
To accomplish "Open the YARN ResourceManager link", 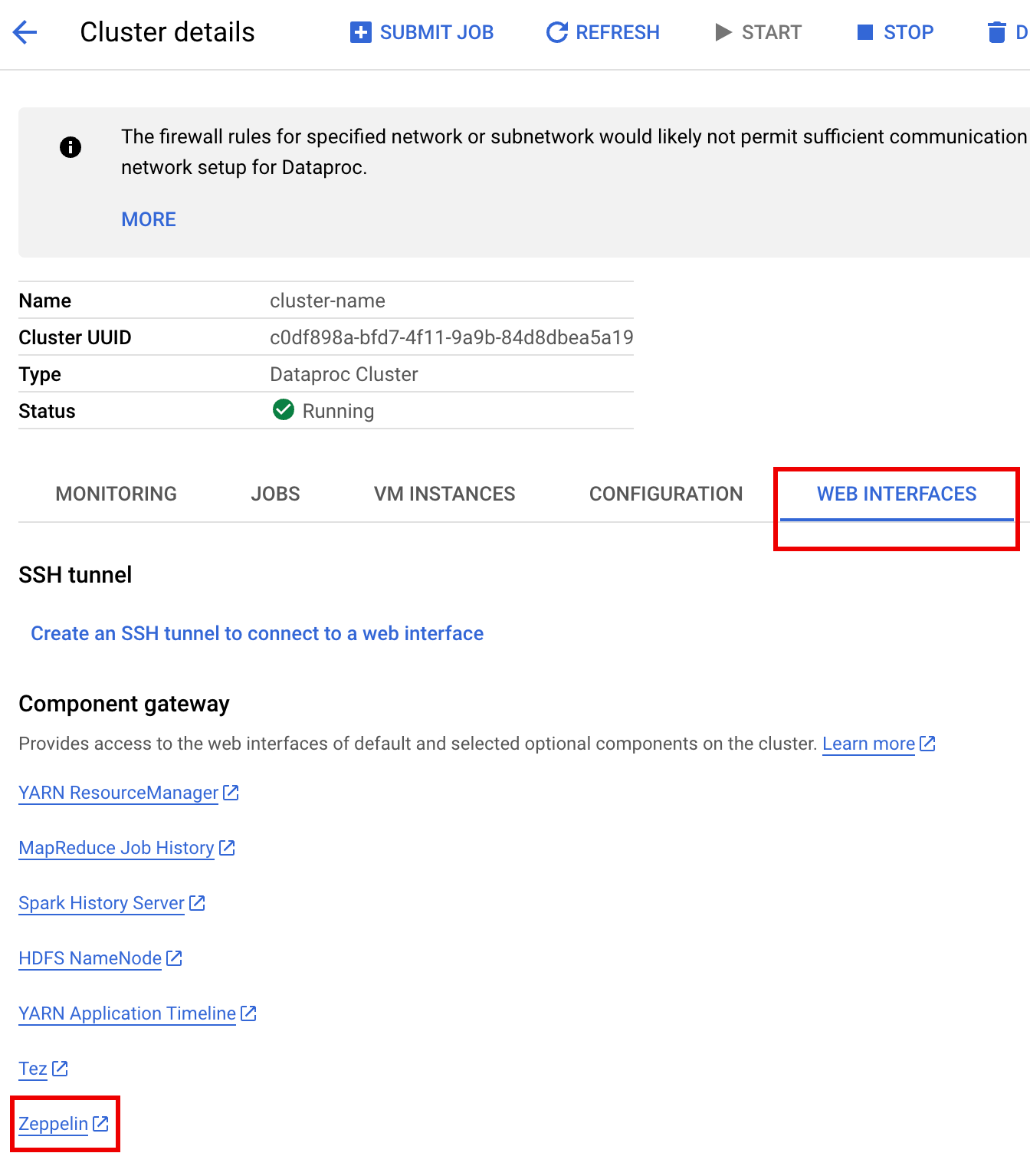I will 118,793.
